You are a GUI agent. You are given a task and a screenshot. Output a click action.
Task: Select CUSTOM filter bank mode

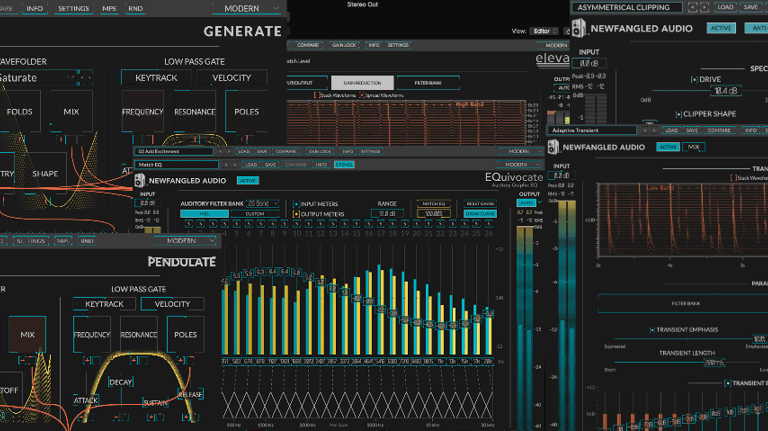tap(255, 214)
